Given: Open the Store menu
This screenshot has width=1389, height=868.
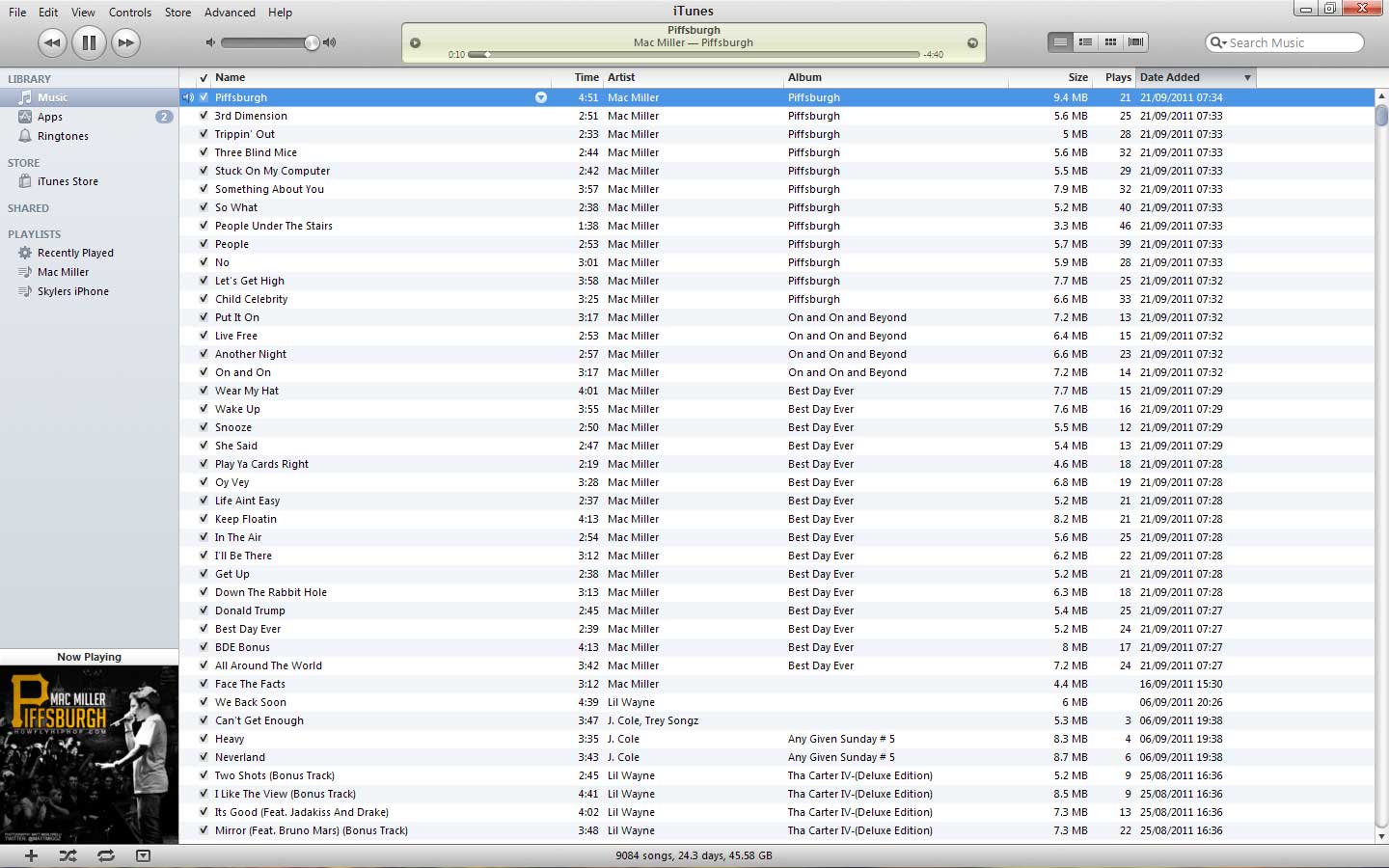Looking at the screenshot, I should pos(177,13).
